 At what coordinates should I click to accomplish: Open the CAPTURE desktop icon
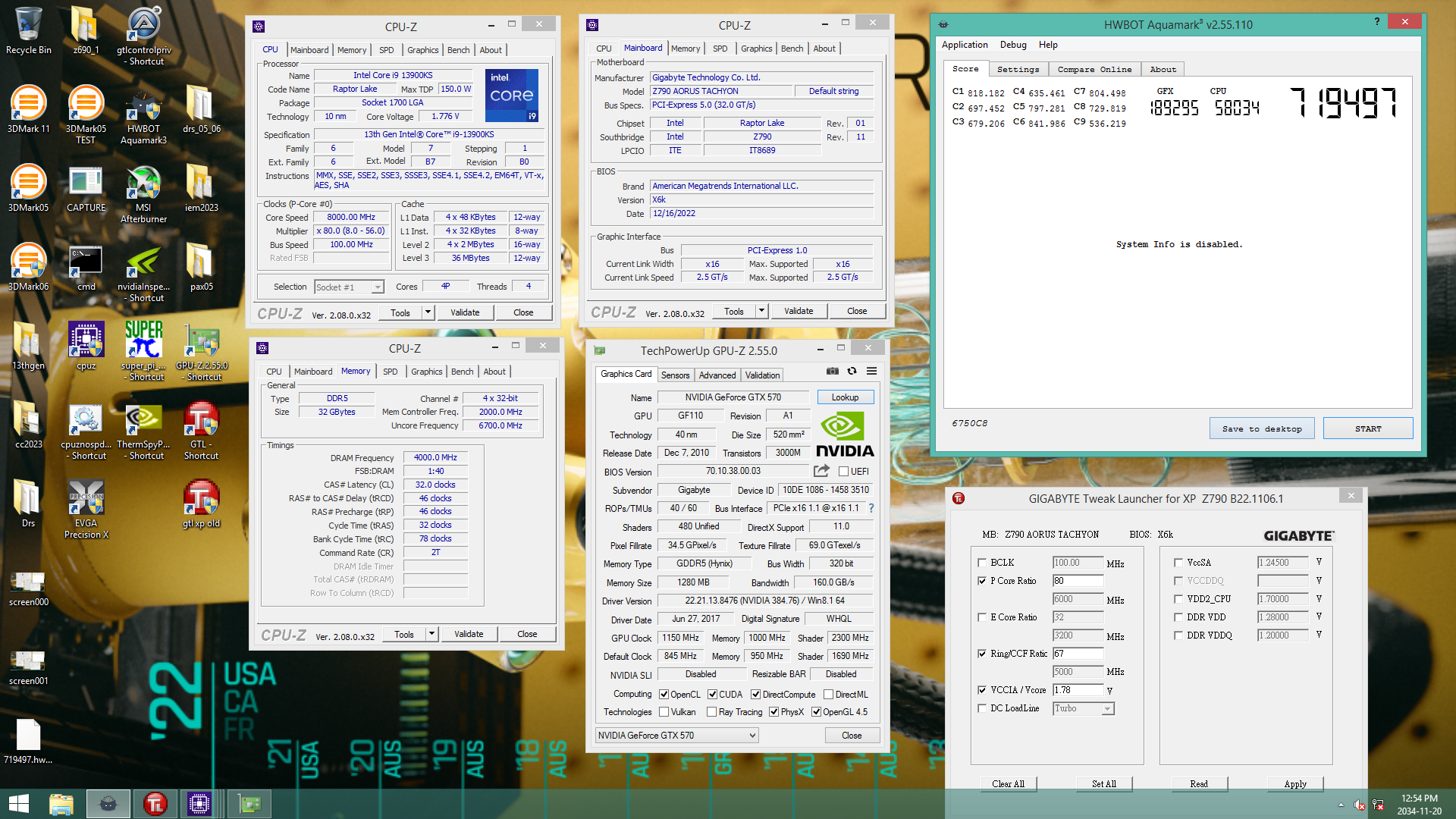click(x=86, y=188)
